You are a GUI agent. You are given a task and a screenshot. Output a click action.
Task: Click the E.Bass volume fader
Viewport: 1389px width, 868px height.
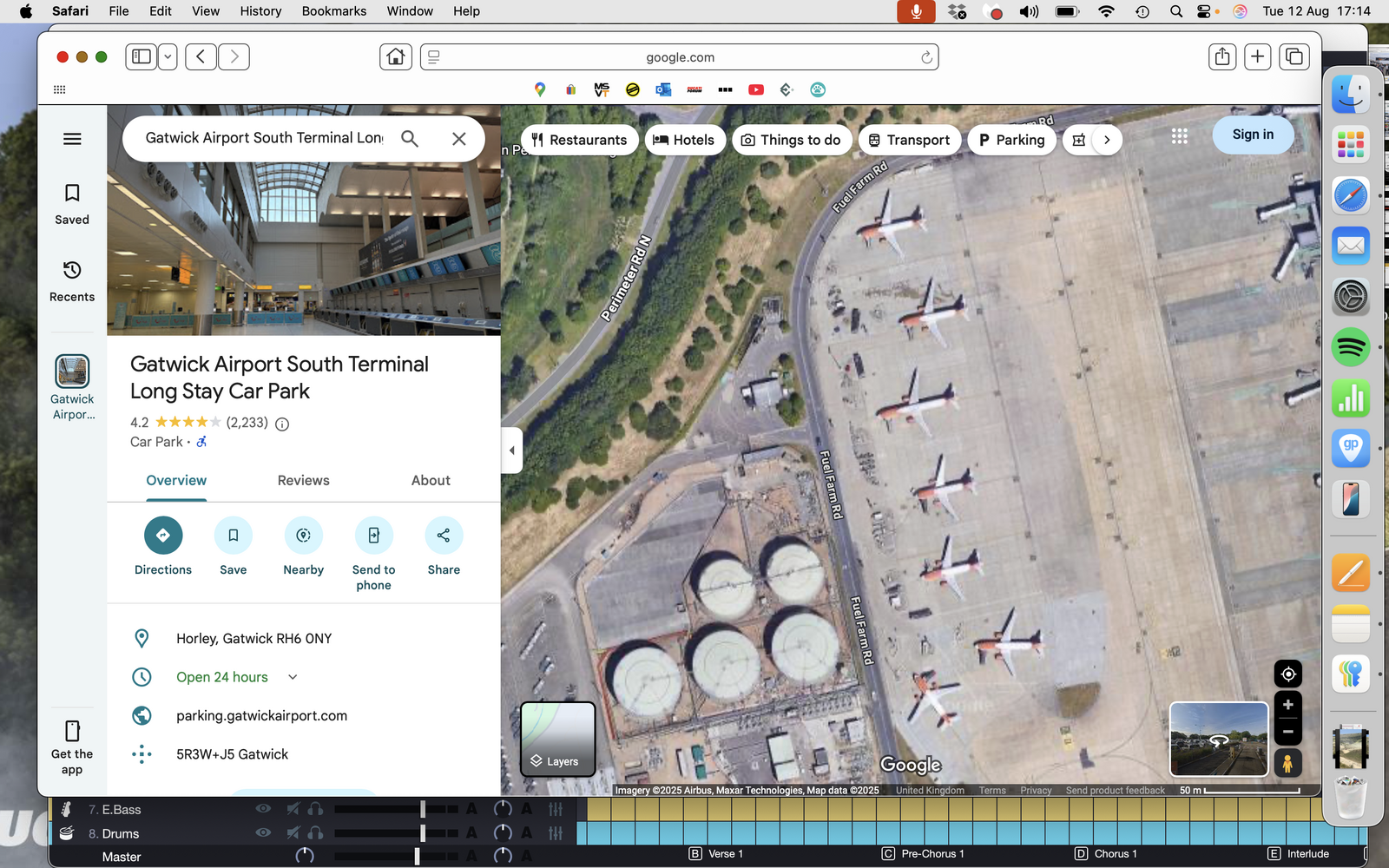[423, 809]
